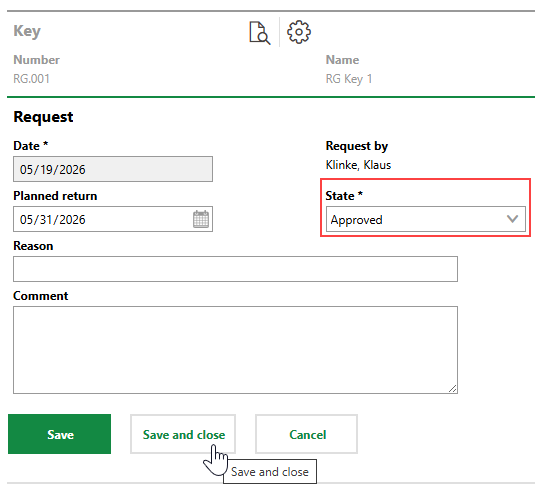Expand the State dropdown arrow
This screenshot has width=535, height=493.
pyautogui.click(x=512, y=219)
